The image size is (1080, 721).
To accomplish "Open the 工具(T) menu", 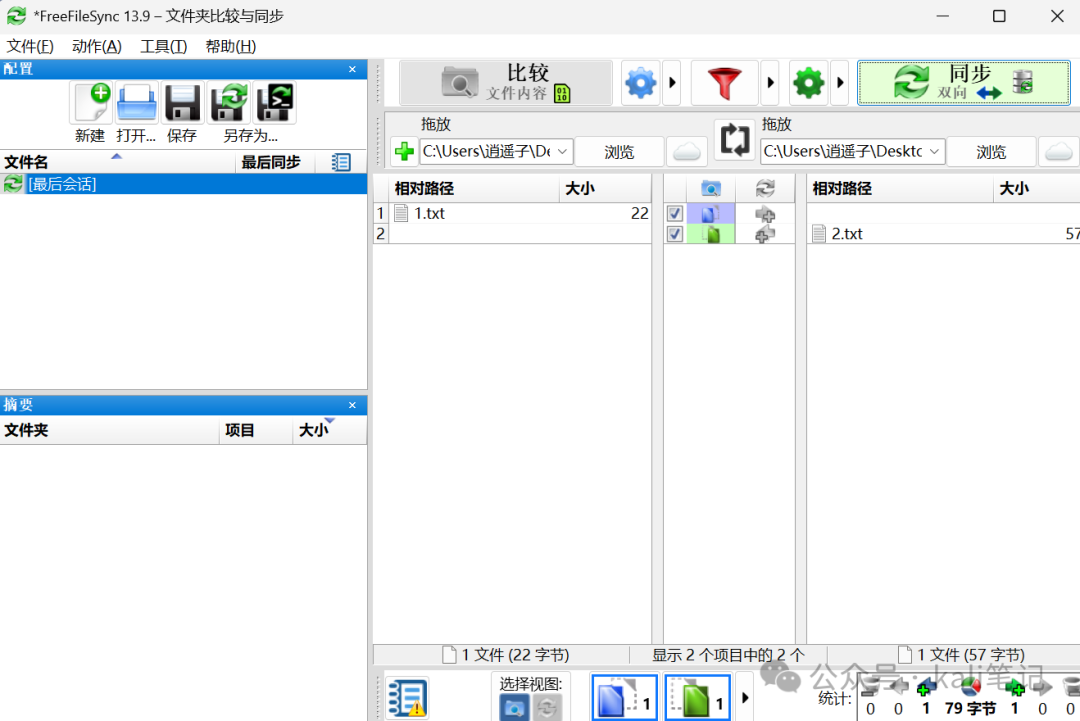I will coord(164,46).
